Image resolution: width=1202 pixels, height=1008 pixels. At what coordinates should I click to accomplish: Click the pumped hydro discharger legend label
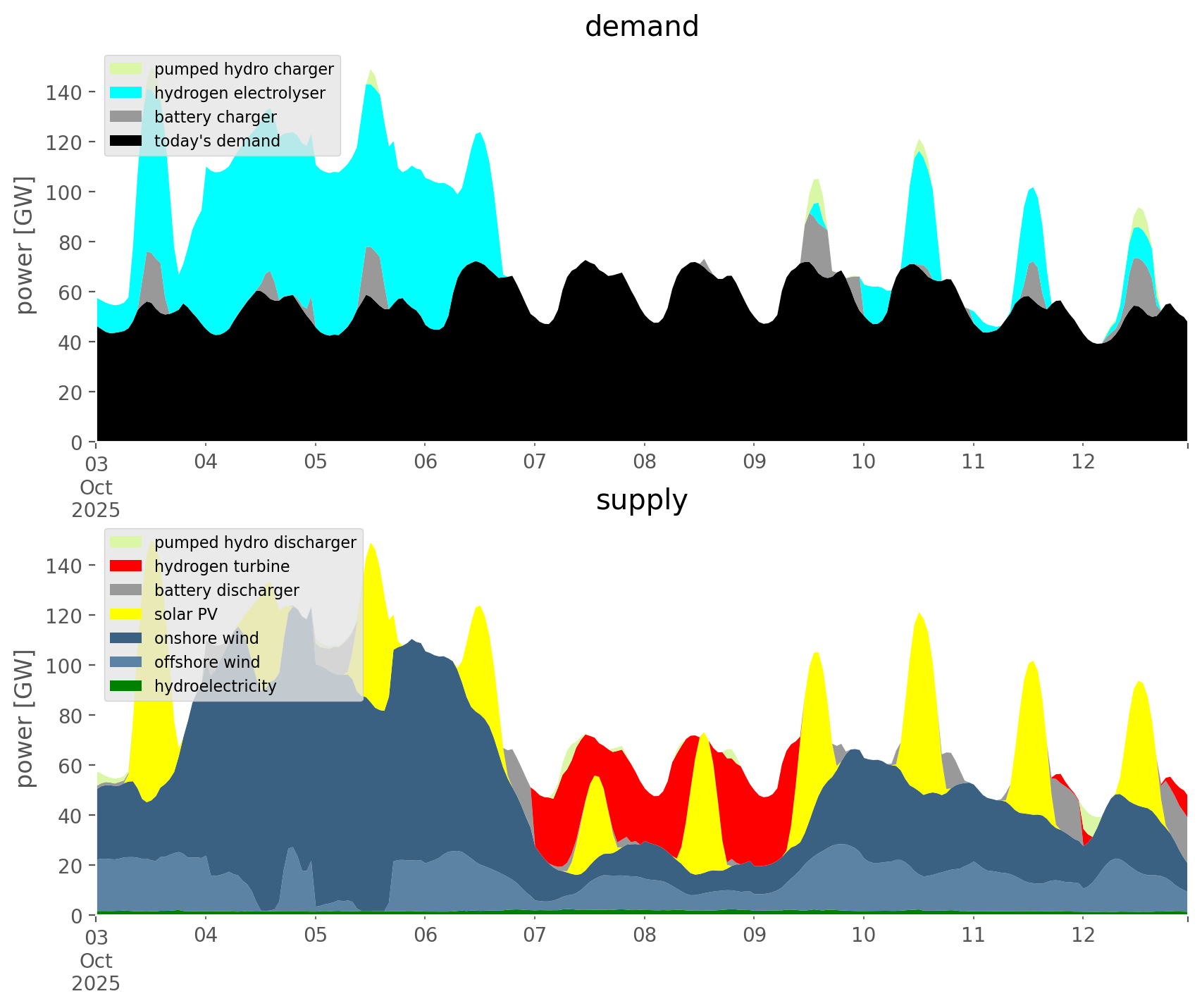(x=255, y=542)
